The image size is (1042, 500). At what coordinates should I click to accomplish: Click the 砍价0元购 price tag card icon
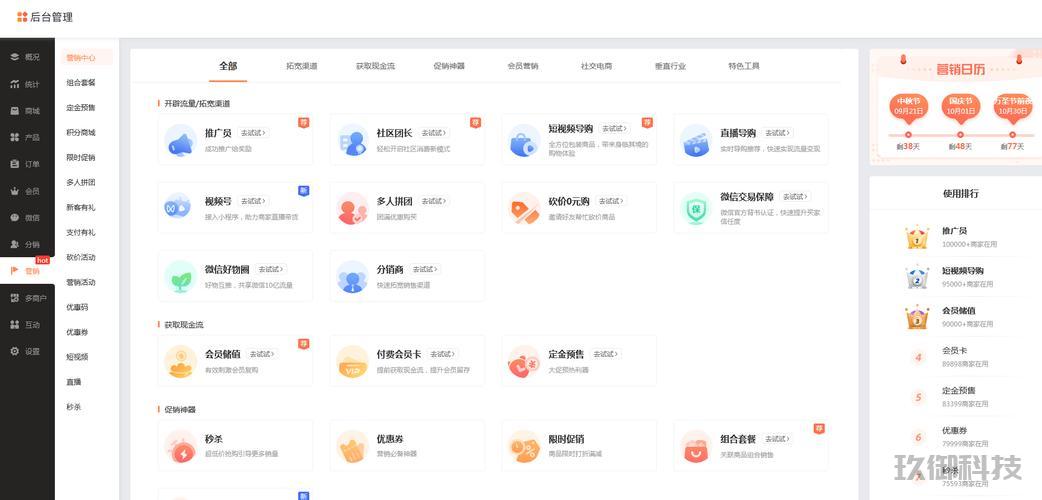click(x=524, y=208)
